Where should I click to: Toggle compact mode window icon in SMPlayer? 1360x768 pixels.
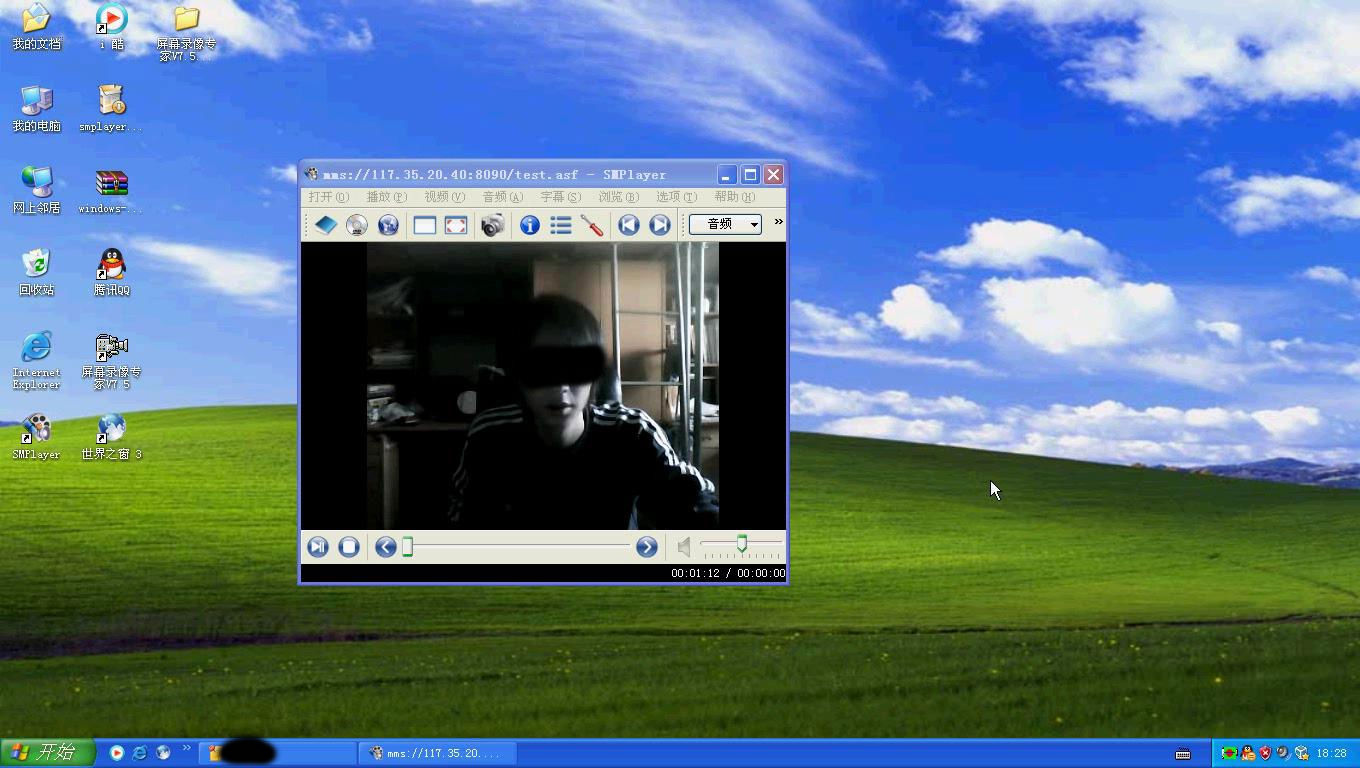point(425,225)
